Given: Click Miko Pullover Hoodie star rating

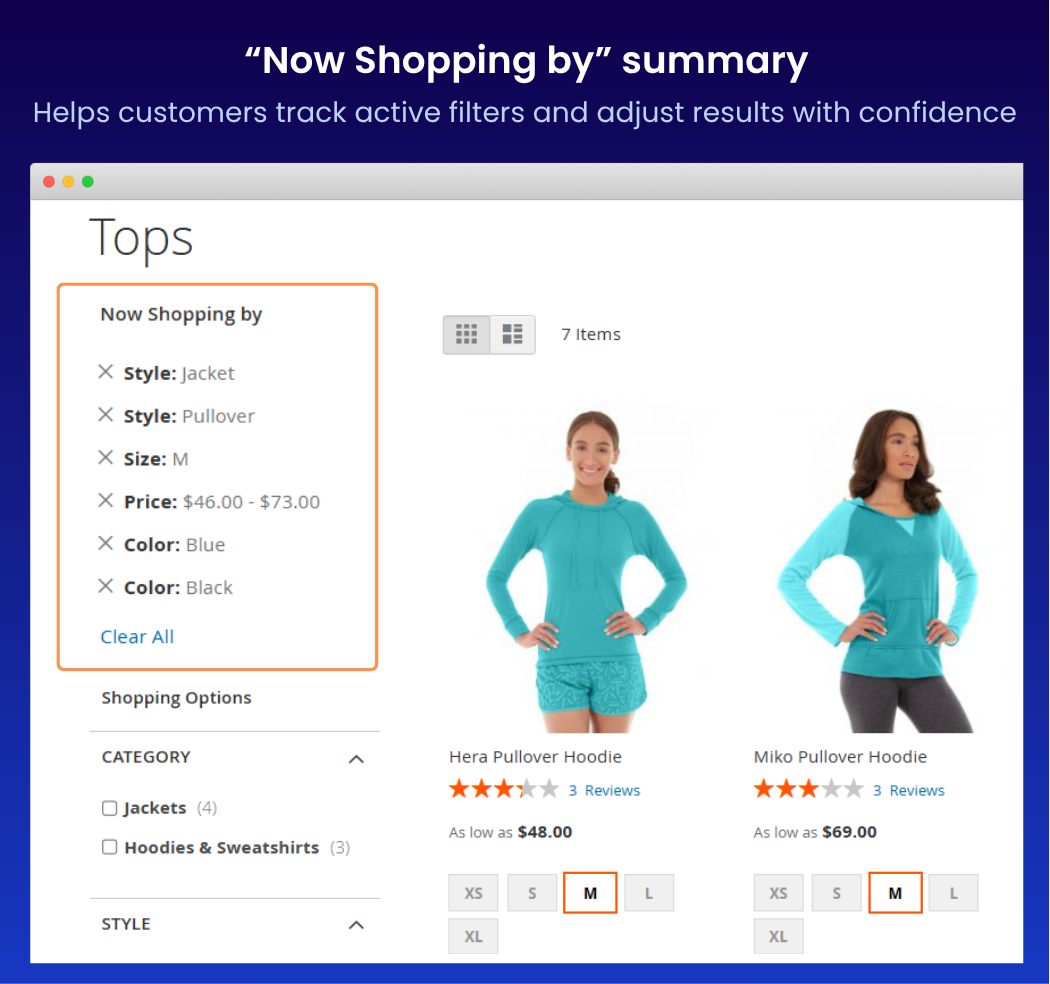Looking at the screenshot, I should [x=808, y=788].
